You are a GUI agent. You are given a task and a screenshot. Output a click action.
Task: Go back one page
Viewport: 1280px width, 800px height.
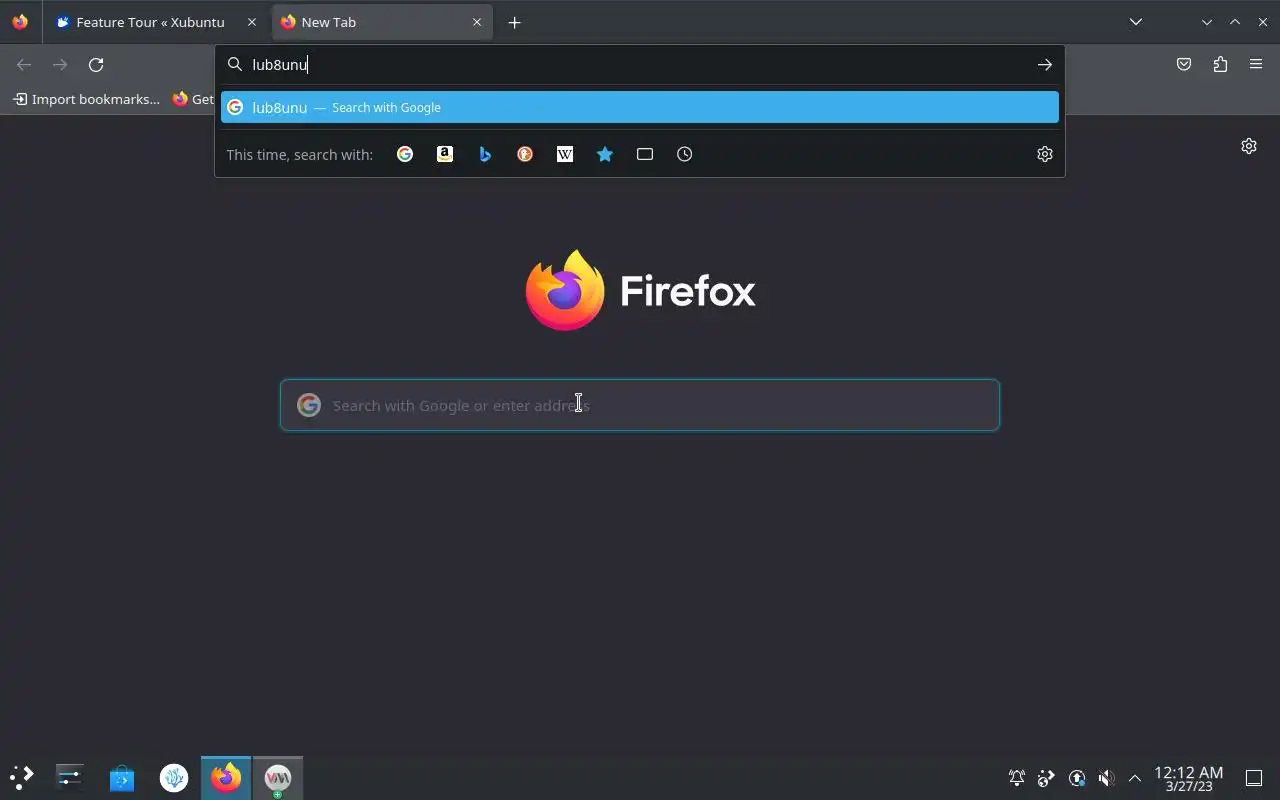click(x=24, y=65)
